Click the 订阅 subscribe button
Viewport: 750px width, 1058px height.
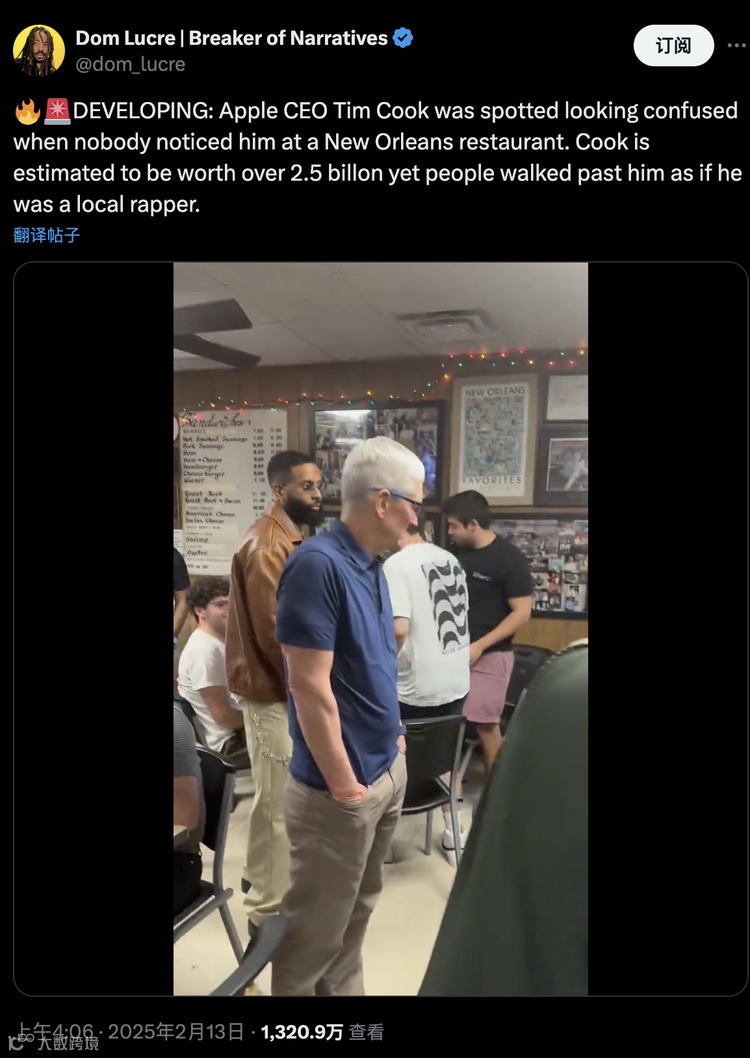coord(673,46)
